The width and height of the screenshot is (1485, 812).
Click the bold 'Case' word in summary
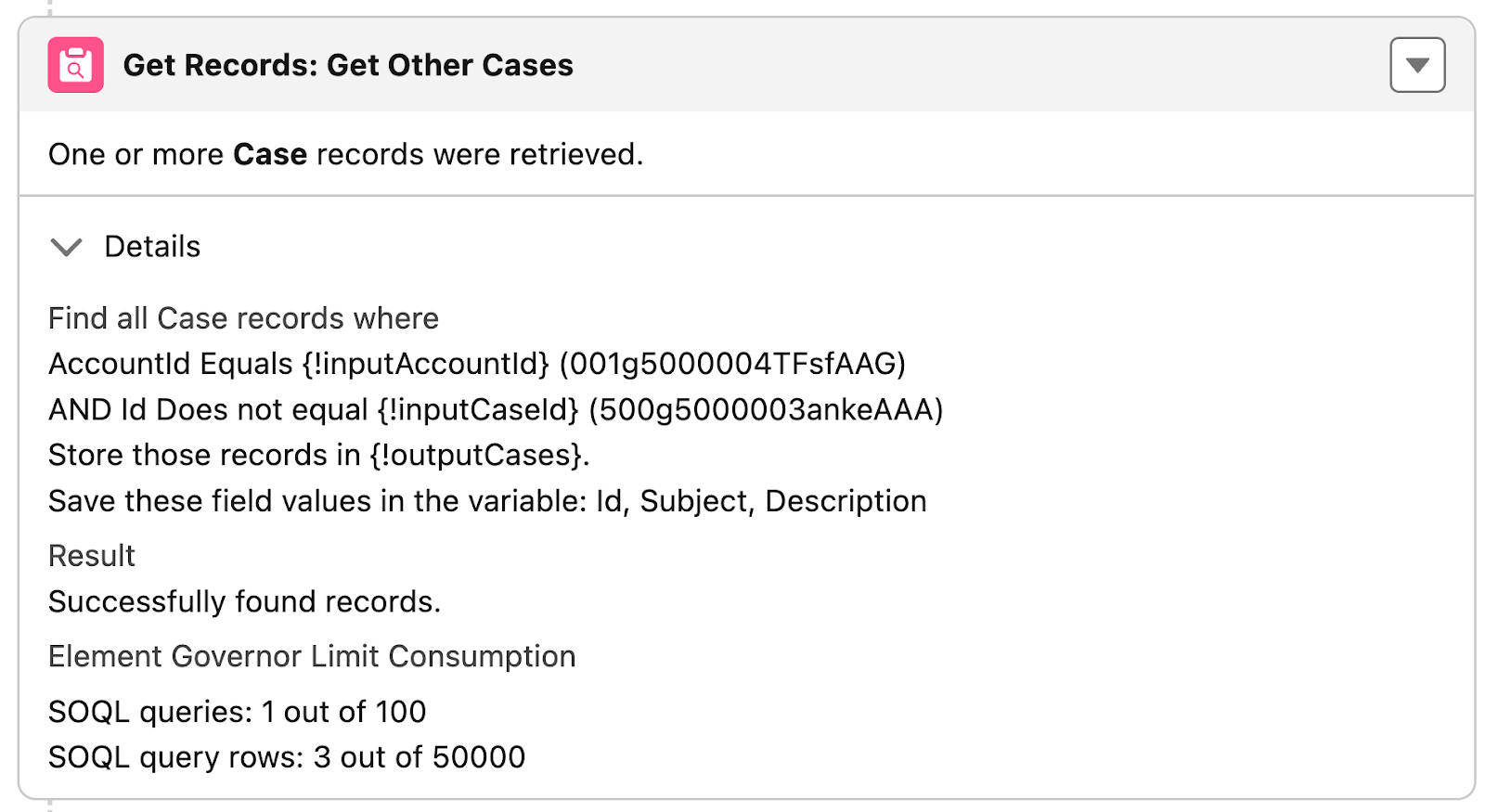tap(269, 154)
